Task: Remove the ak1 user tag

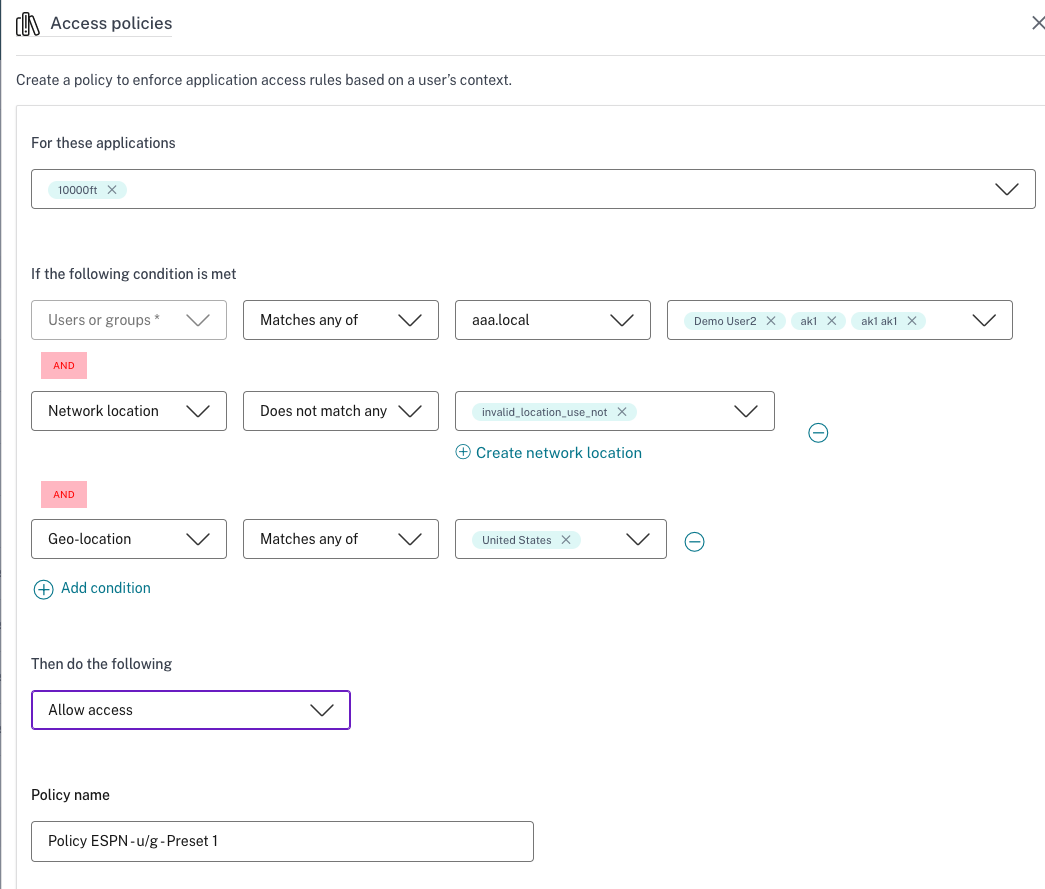Action: [x=831, y=321]
